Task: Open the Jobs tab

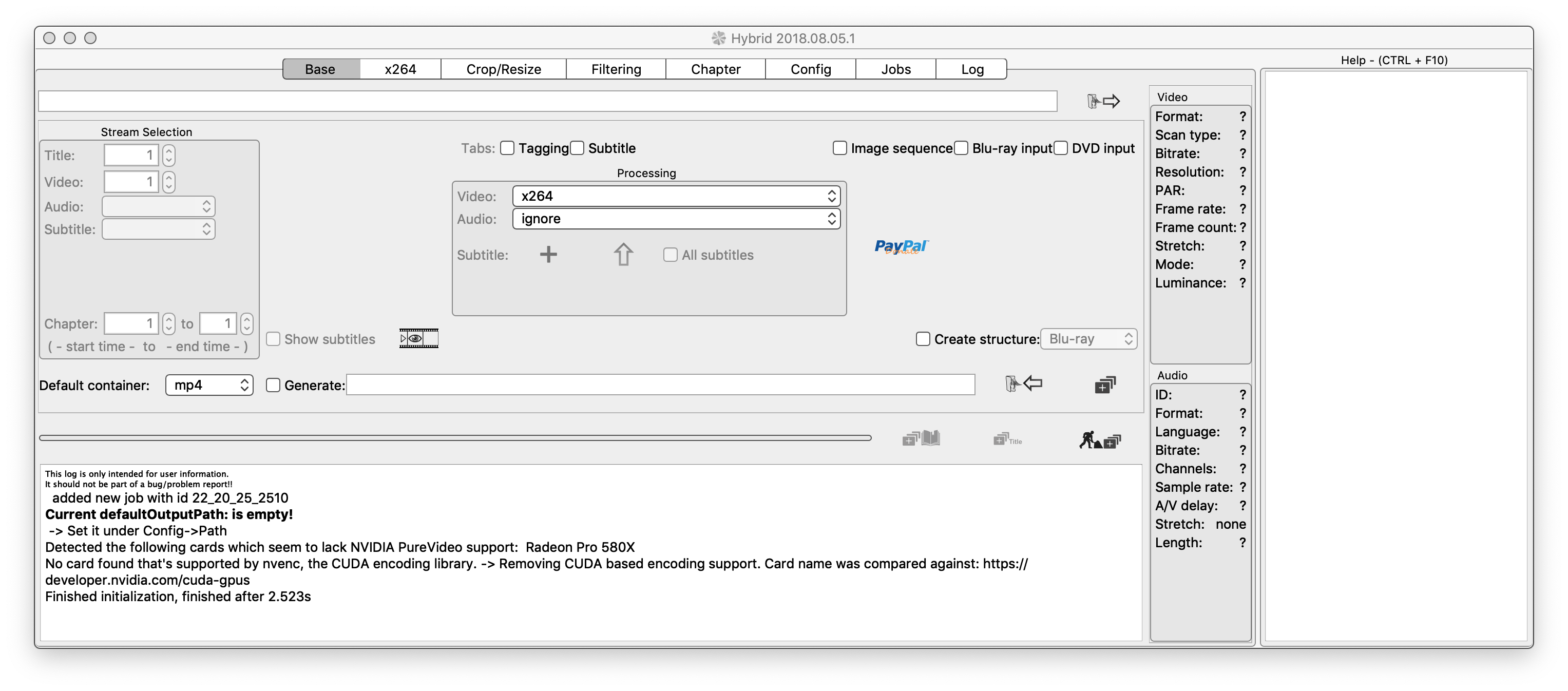Action: coord(895,69)
